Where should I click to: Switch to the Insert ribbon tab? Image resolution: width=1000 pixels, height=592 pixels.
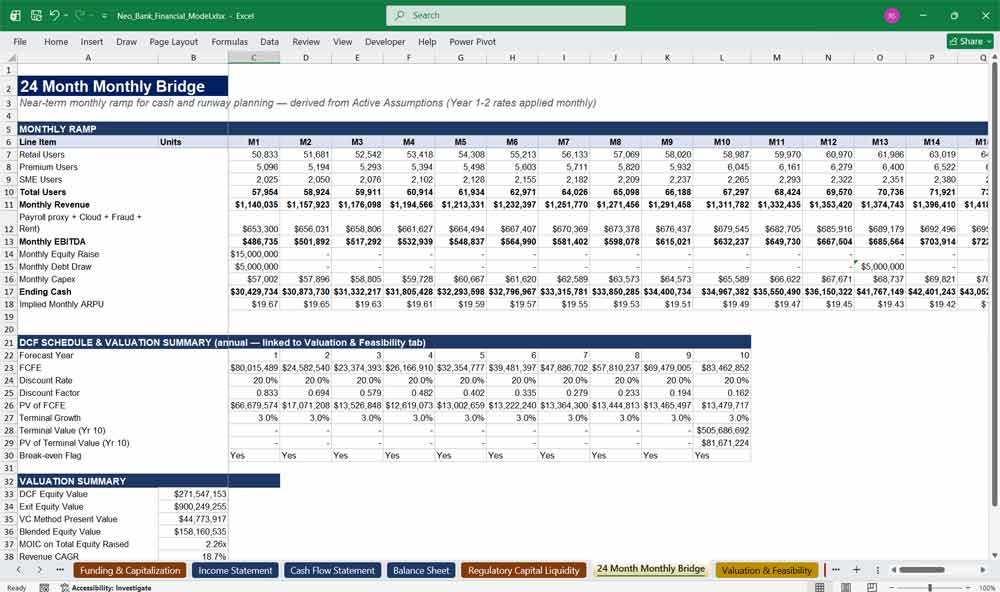coord(92,41)
